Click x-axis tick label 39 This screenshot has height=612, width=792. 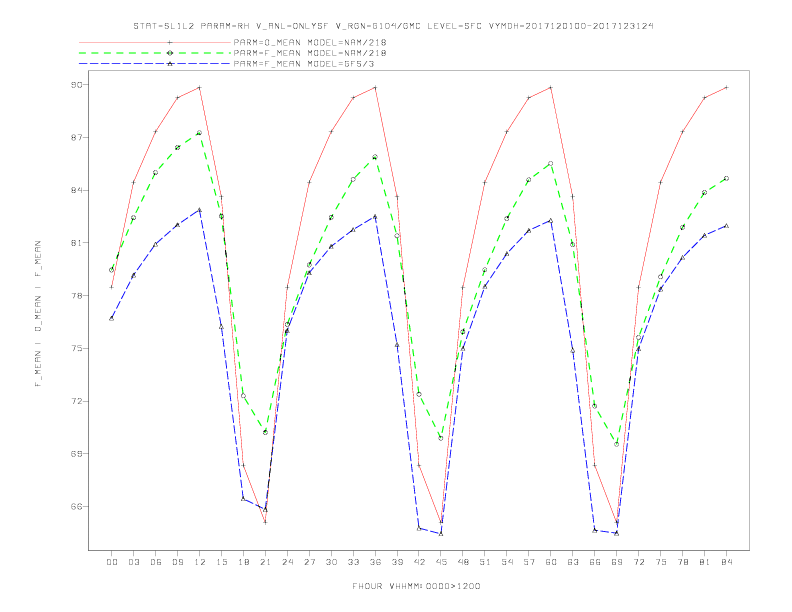tap(398, 562)
